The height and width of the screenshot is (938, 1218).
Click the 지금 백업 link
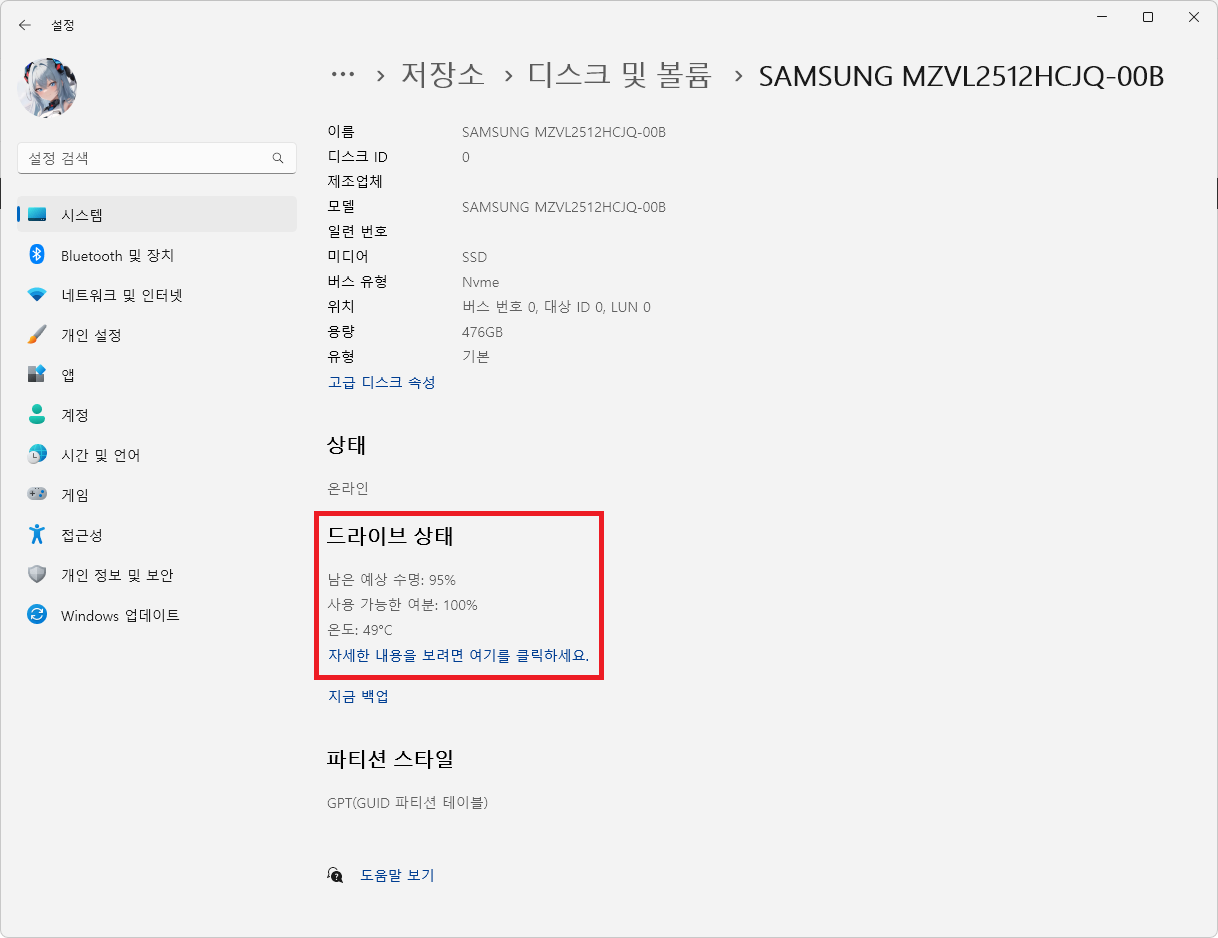click(x=358, y=696)
